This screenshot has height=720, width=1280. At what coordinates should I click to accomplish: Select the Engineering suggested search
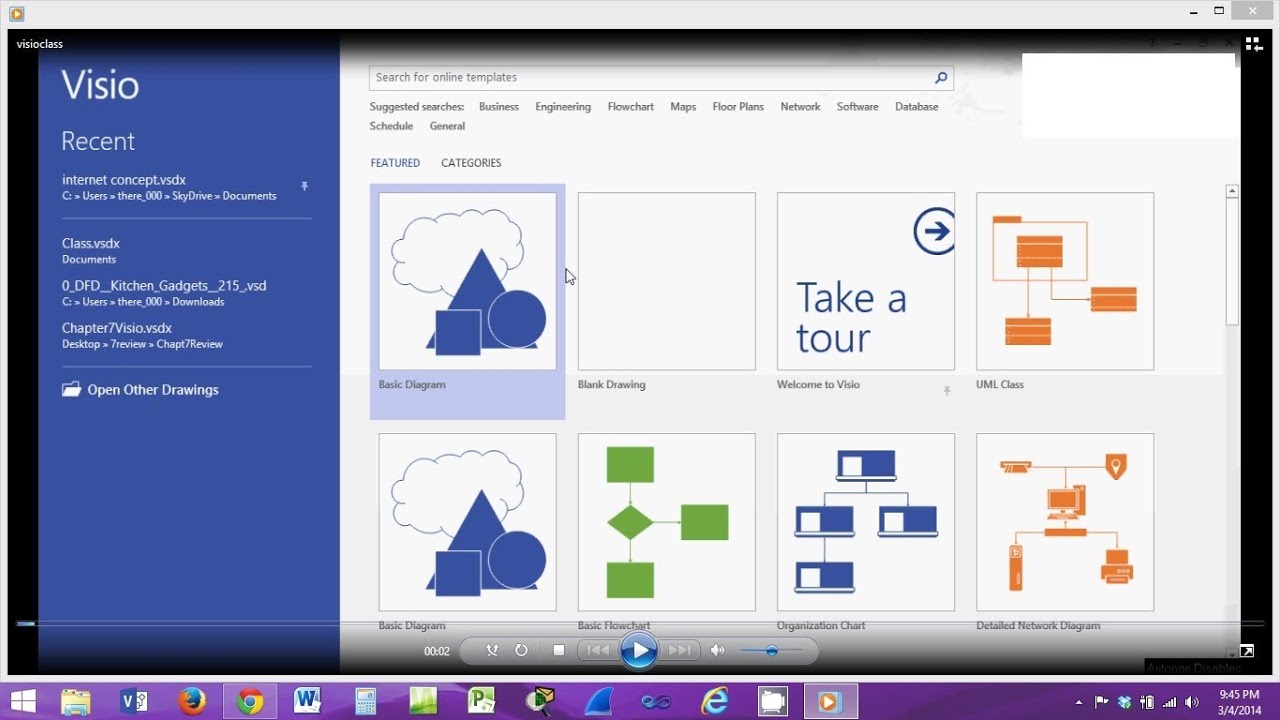tap(563, 107)
